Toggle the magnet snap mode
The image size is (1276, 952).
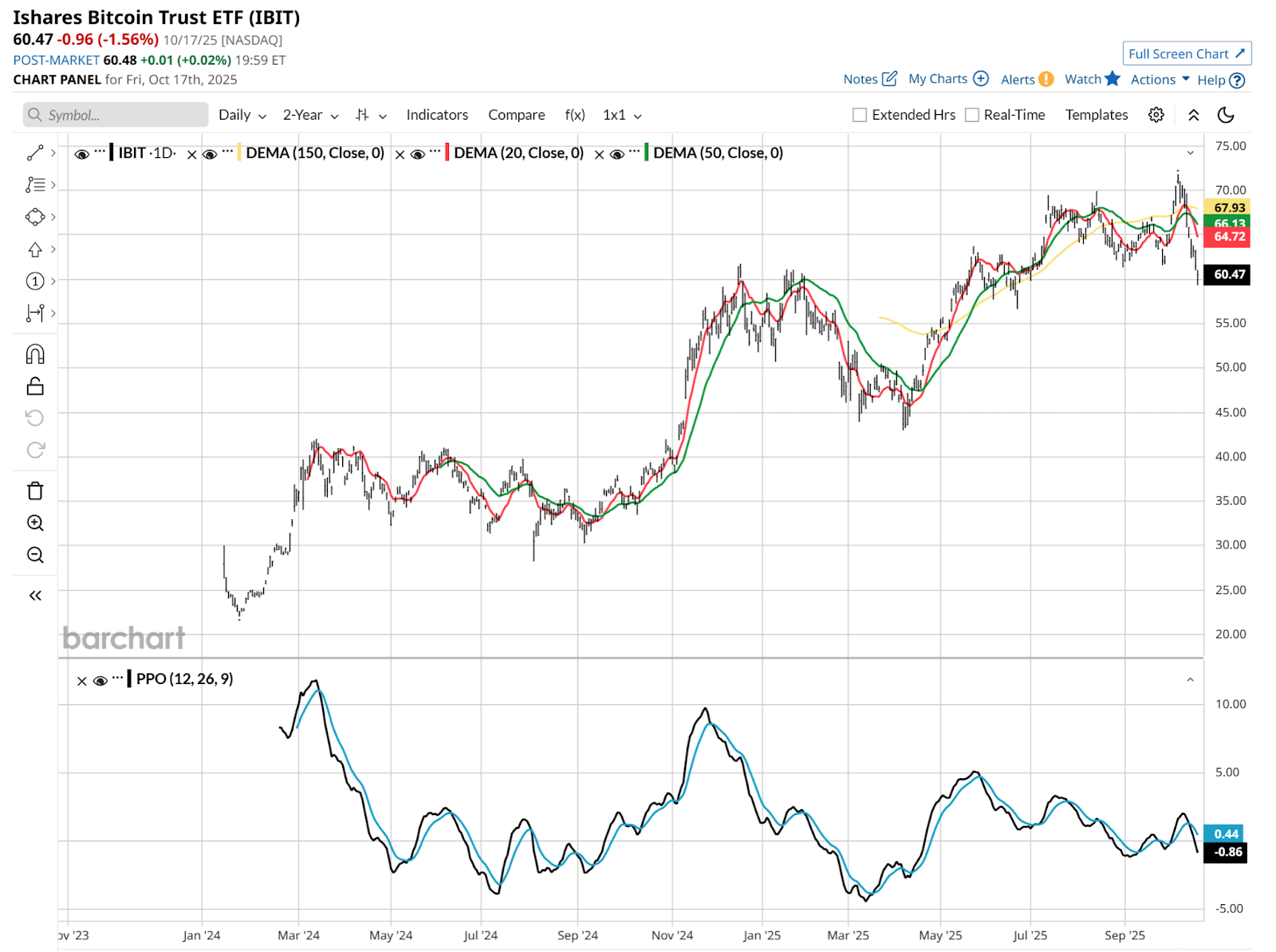pos(35,354)
